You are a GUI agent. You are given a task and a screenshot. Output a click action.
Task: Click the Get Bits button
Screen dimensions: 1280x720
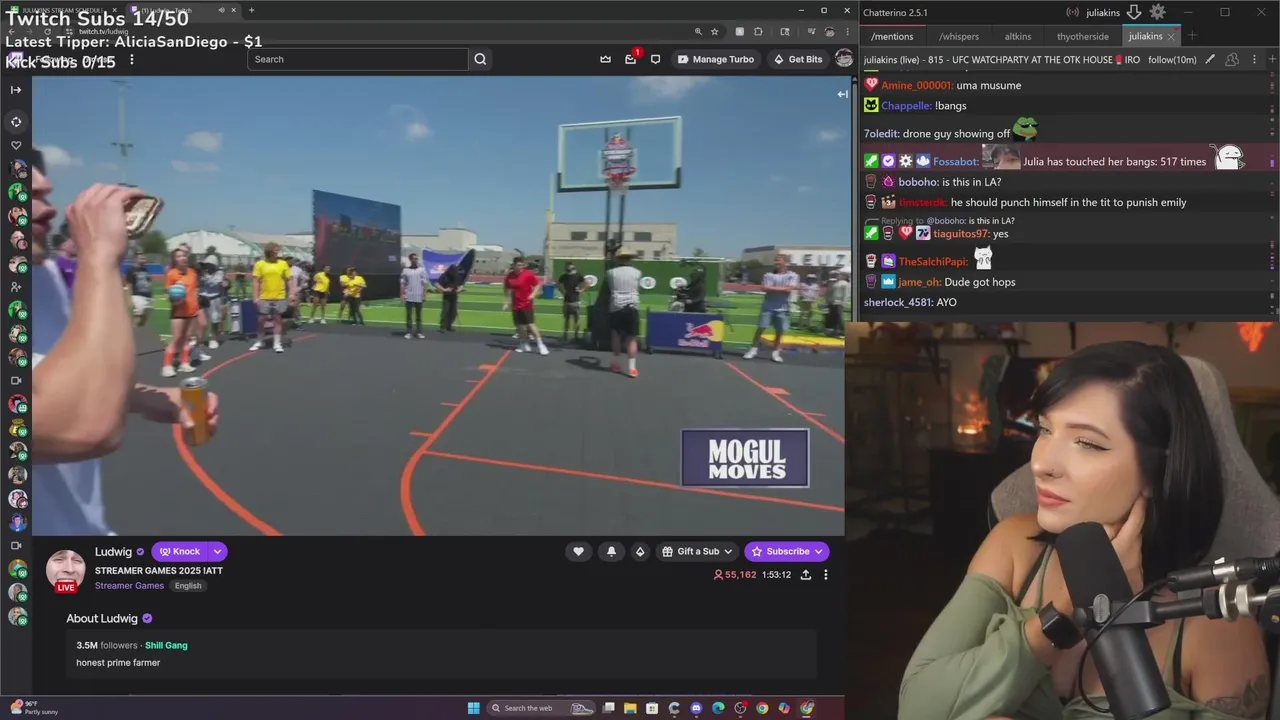point(798,59)
